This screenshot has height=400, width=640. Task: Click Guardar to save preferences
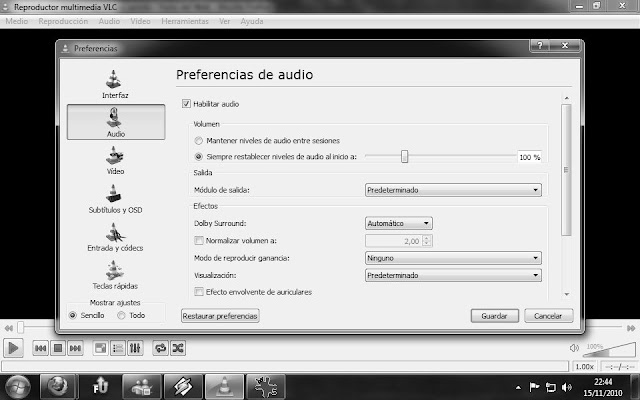(494, 316)
